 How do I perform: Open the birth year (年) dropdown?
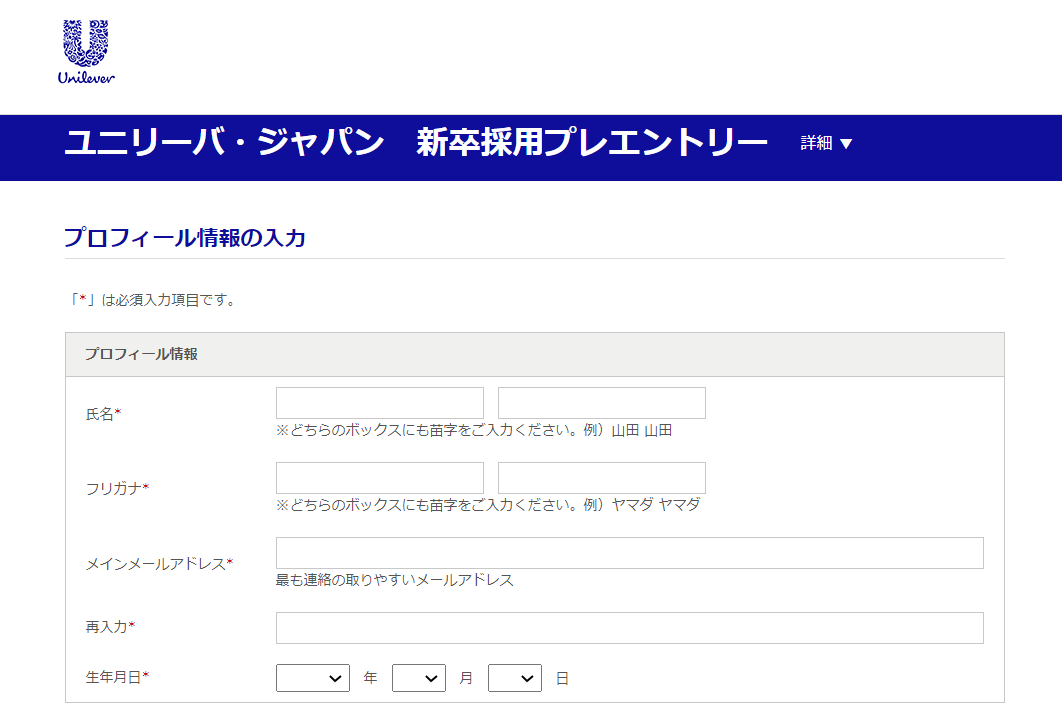(x=313, y=678)
